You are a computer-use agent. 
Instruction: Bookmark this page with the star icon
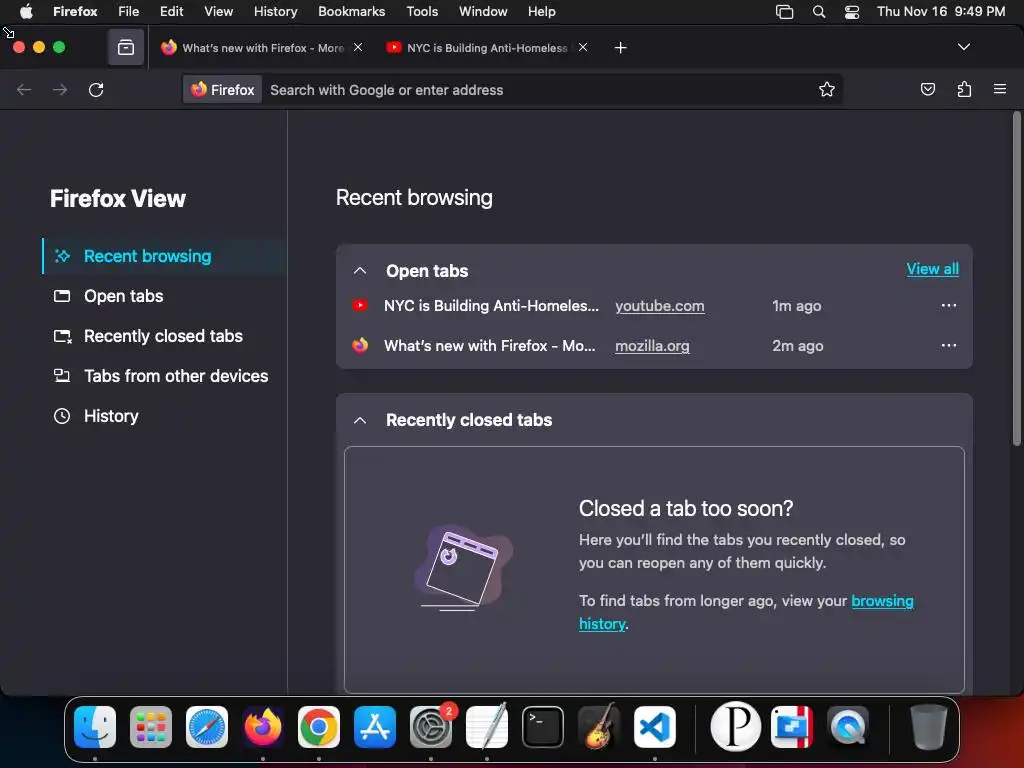(x=827, y=89)
